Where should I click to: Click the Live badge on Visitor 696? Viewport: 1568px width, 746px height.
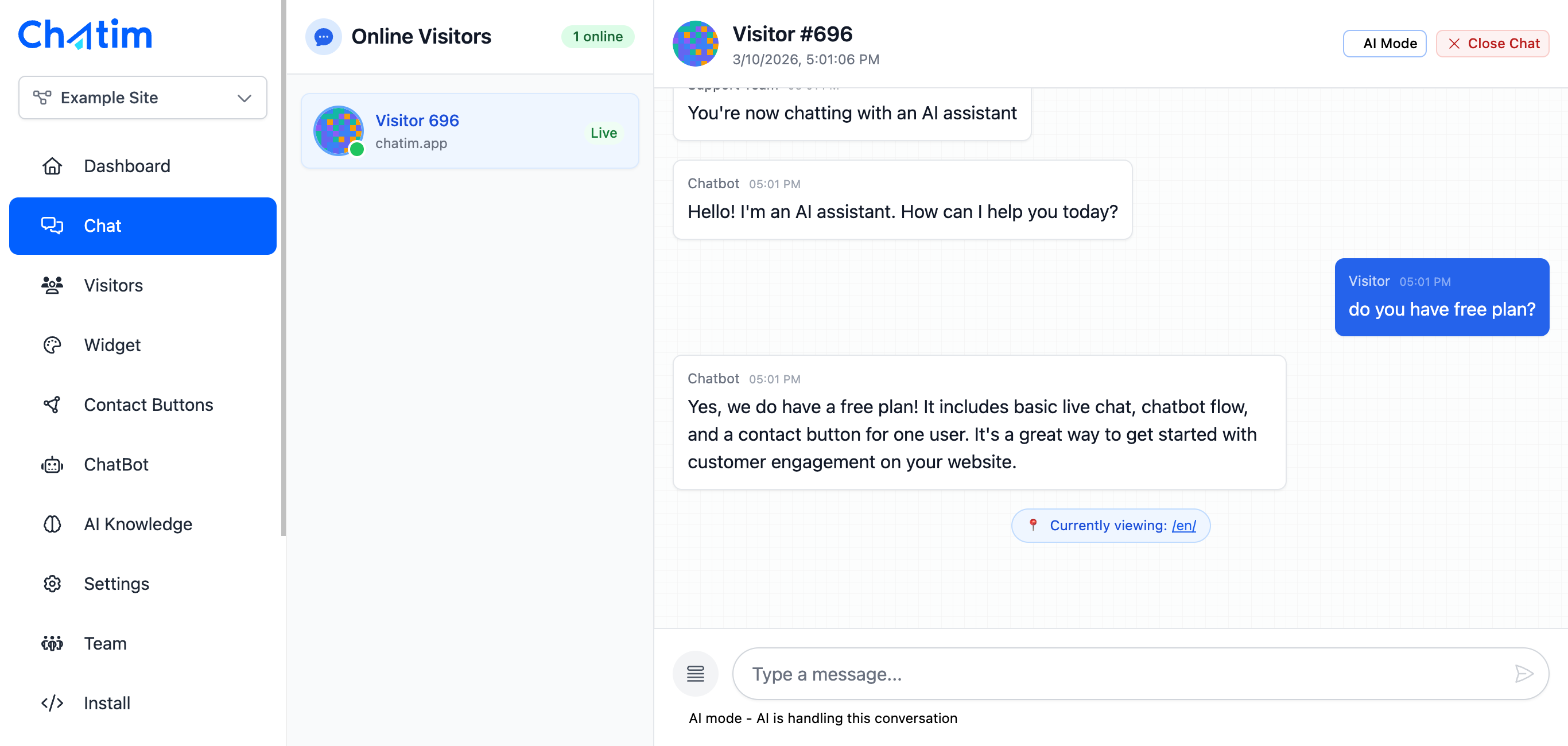[x=603, y=133]
